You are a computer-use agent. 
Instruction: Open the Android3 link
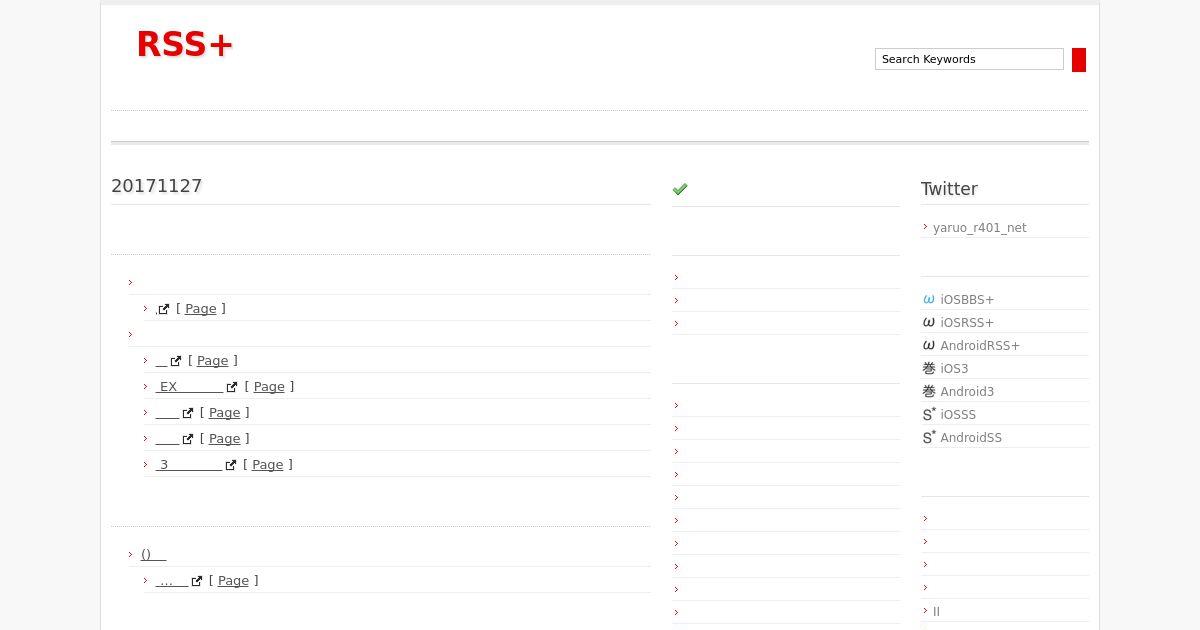pos(967,392)
